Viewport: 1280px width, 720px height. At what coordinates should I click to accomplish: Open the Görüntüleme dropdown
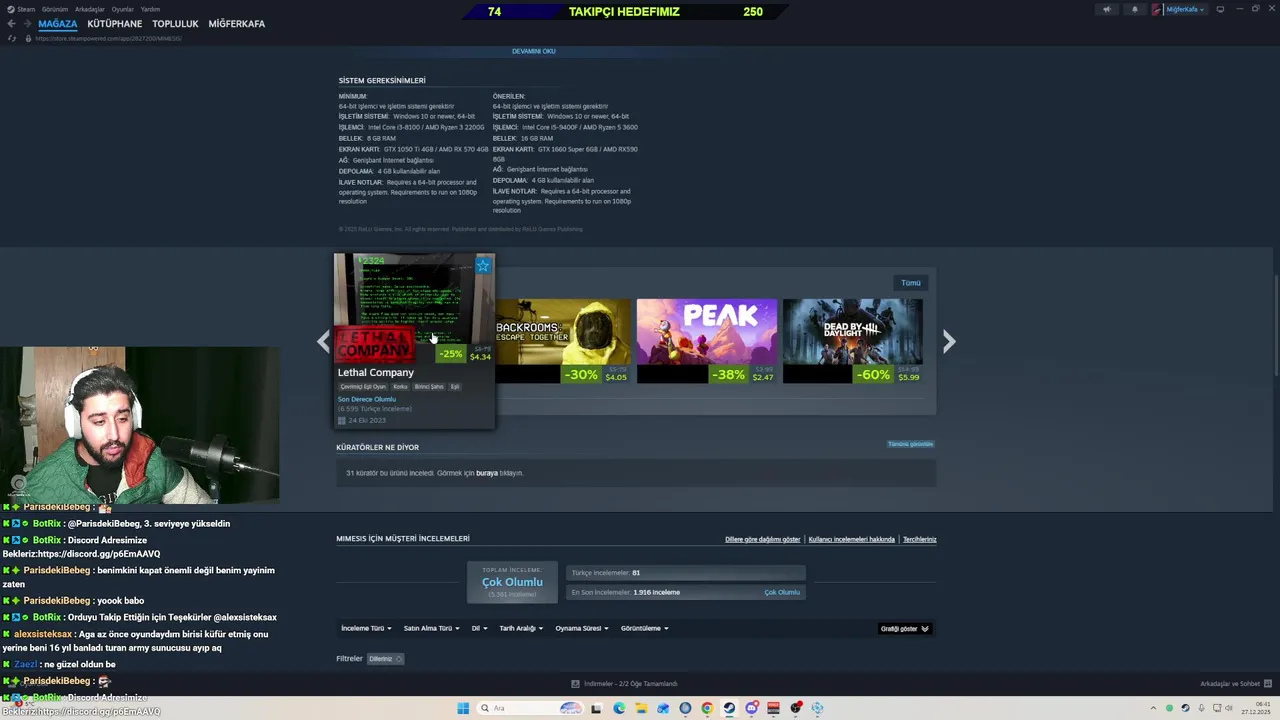click(644, 628)
